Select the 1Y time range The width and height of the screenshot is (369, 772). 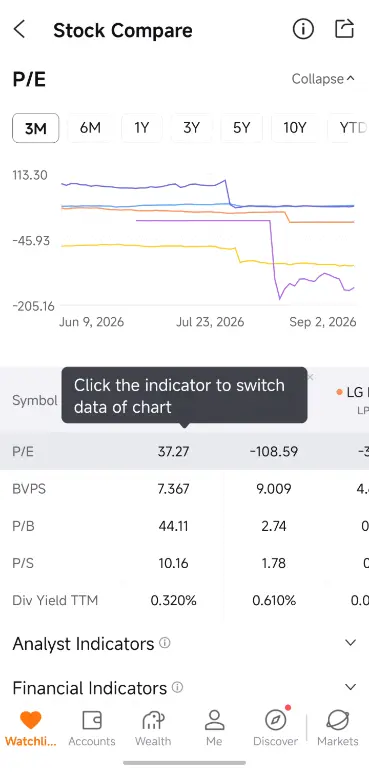click(x=141, y=128)
